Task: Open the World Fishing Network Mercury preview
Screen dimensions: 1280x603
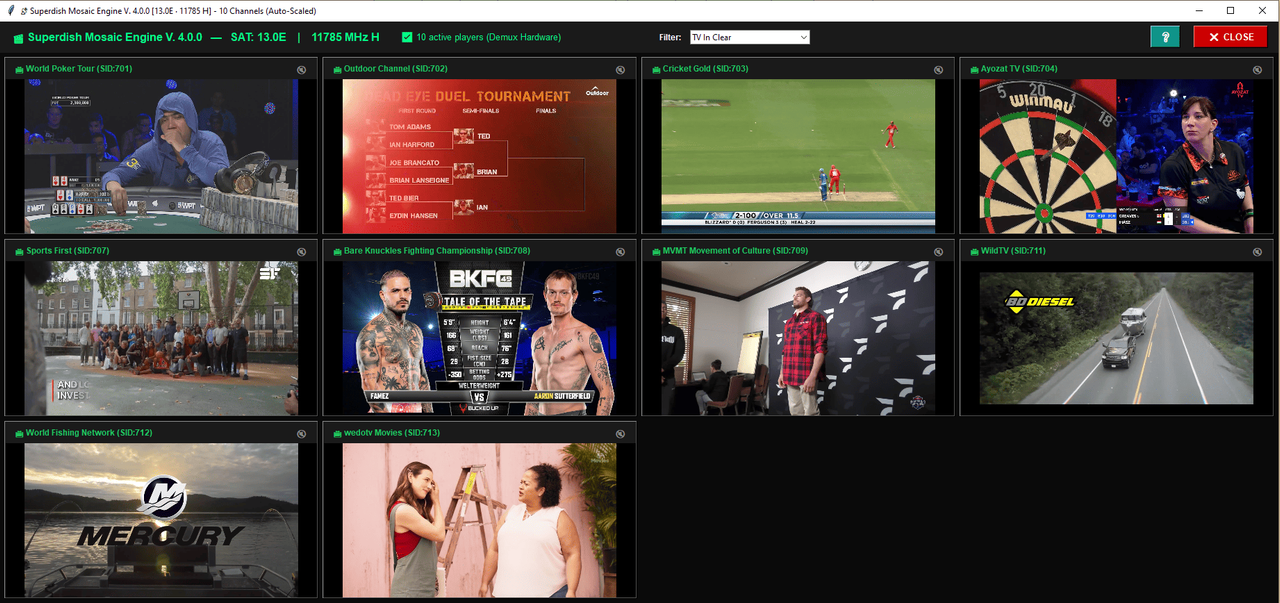Action: [161, 521]
